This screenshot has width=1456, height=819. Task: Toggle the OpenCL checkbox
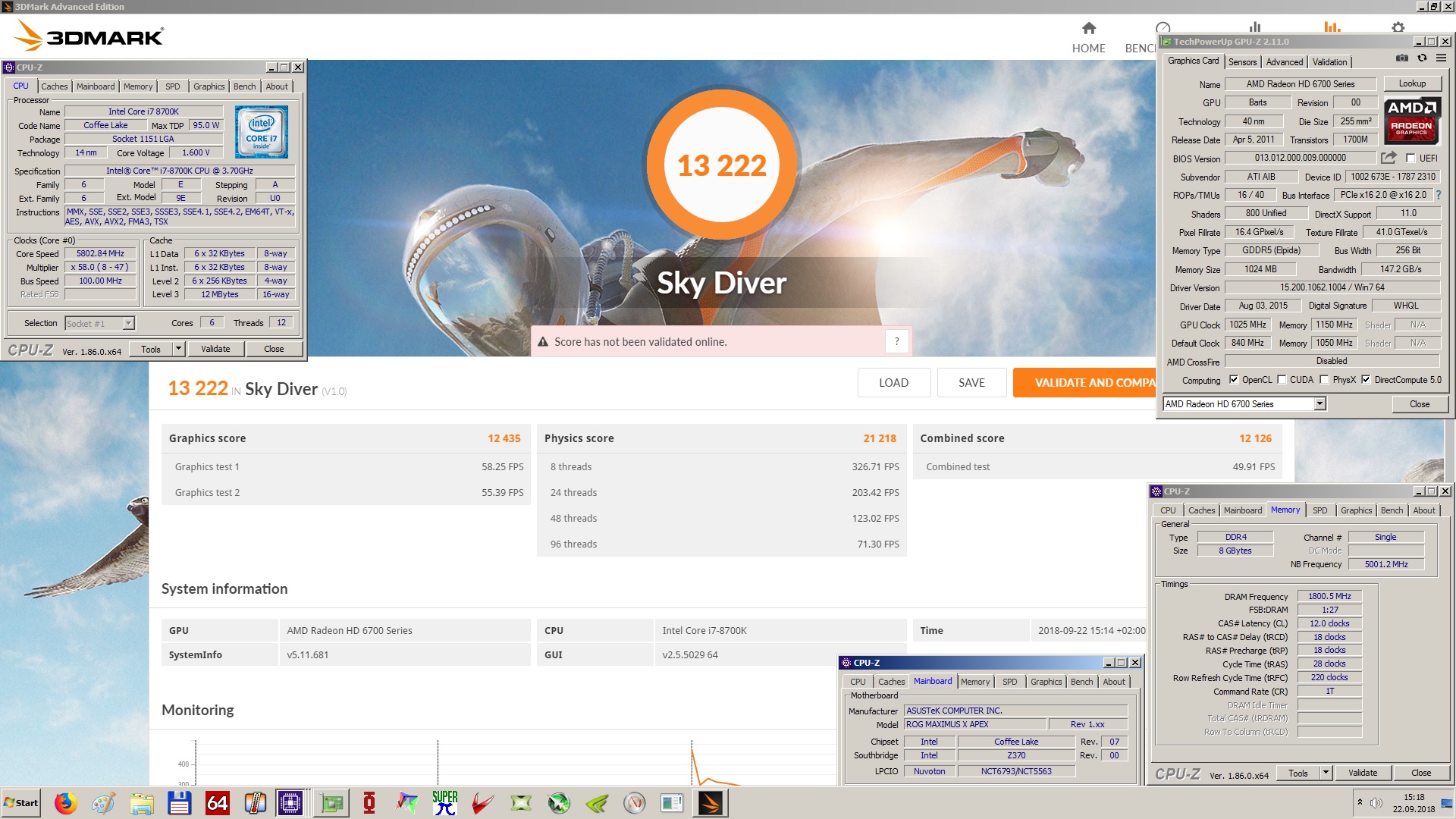pos(1234,380)
